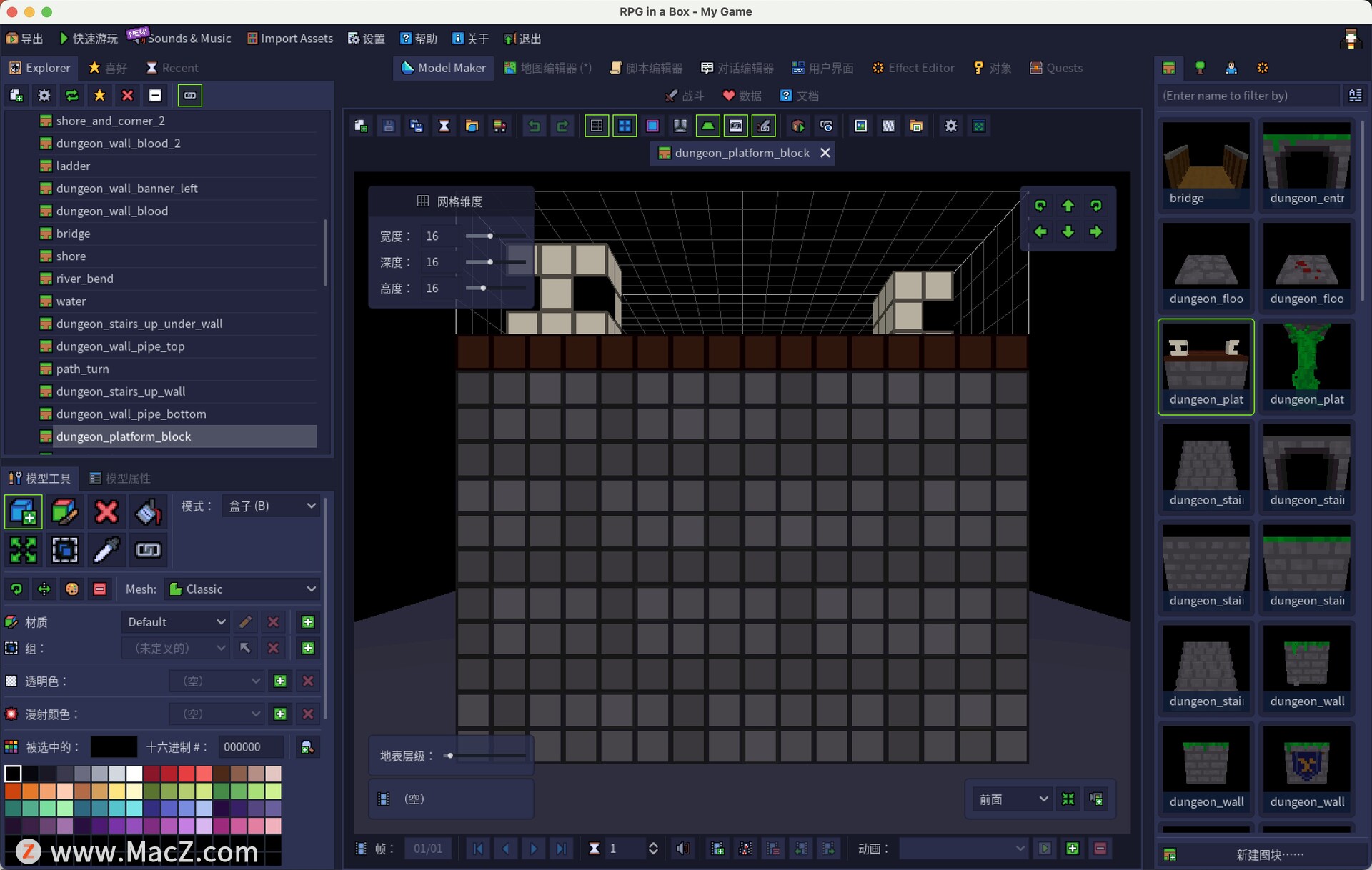This screenshot has width=1372, height=870.
Task: Click Sounds & Music button
Action: tap(182, 39)
